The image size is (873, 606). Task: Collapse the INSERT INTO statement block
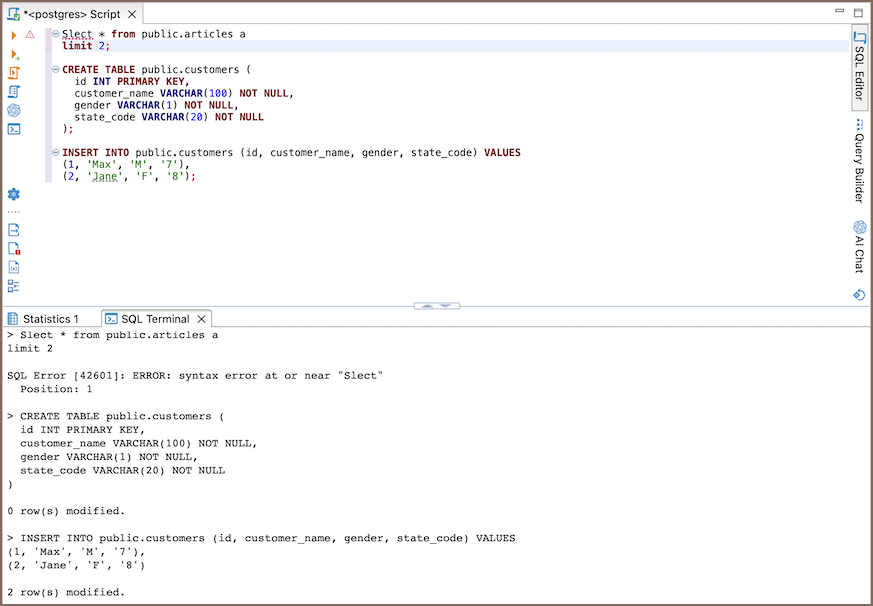(55, 153)
